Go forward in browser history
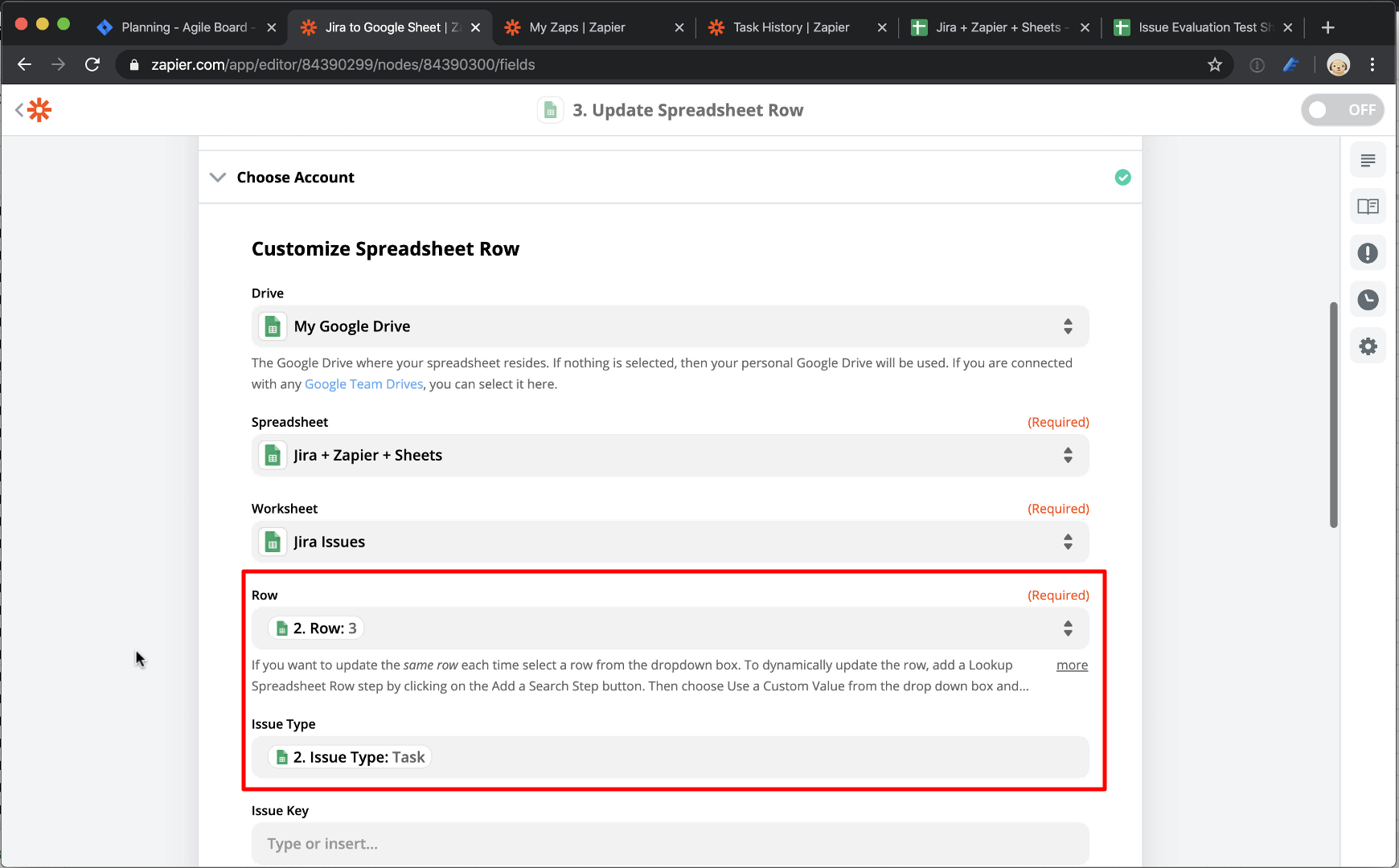Viewport: 1399px width, 868px height. click(x=58, y=64)
